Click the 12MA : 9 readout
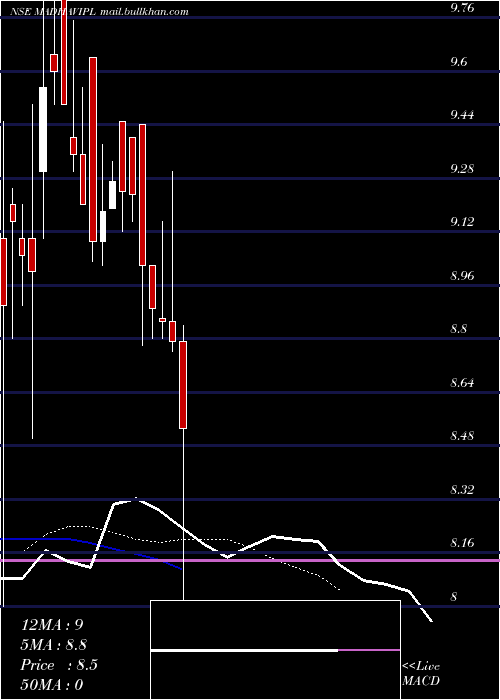Image resolution: width=500 pixels, height=700 pixels. 52,625
